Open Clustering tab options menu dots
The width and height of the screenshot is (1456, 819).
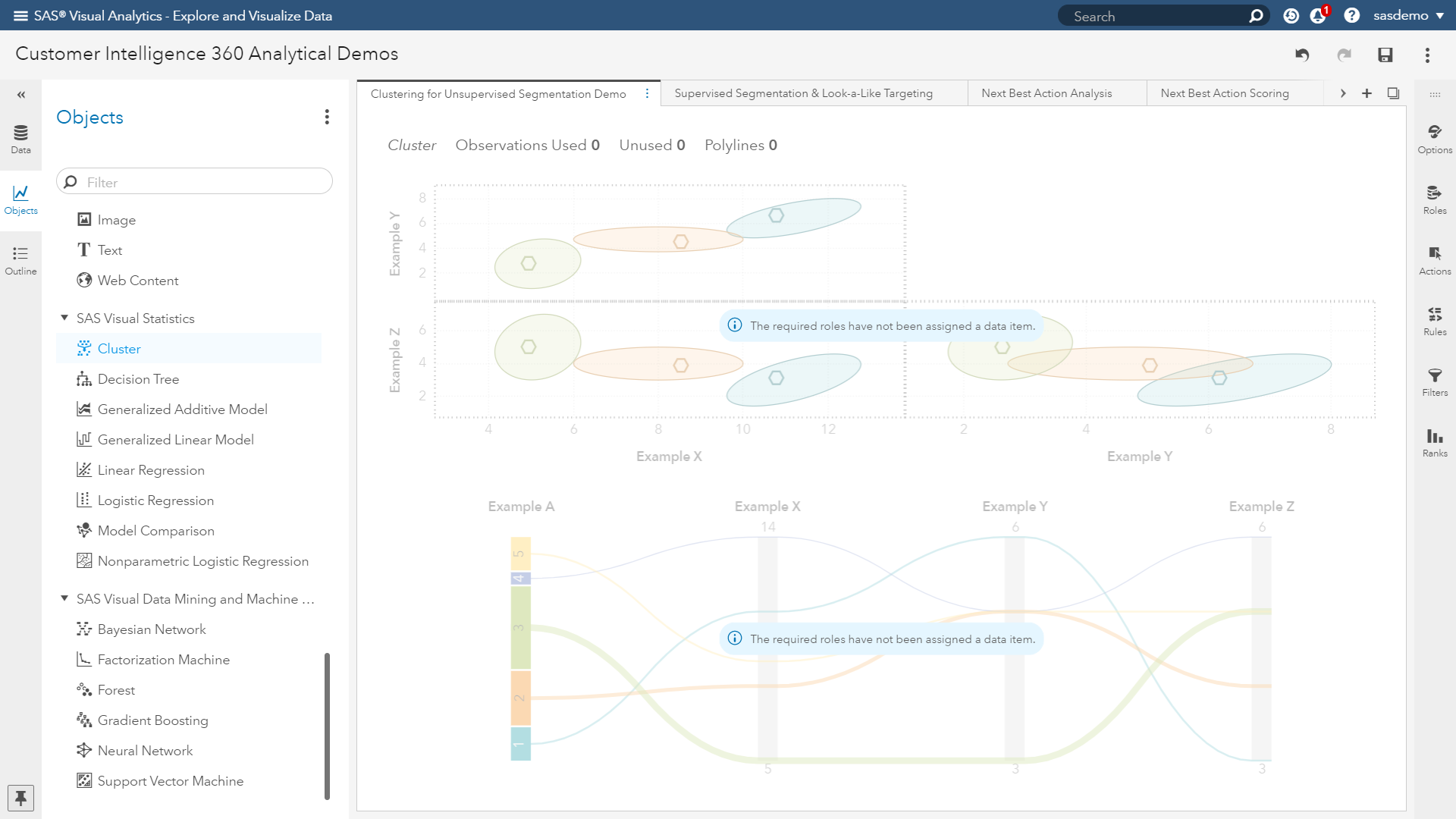pos(647,93)
